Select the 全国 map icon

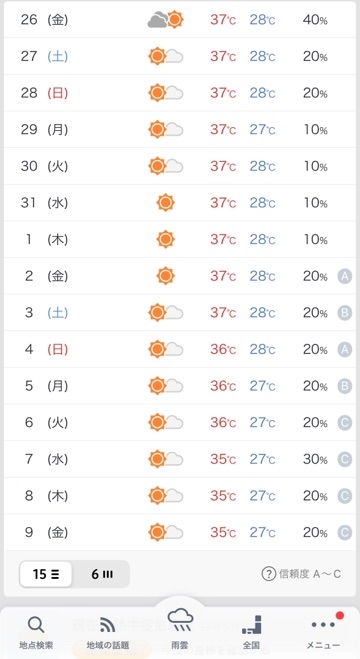coord(251,625)
